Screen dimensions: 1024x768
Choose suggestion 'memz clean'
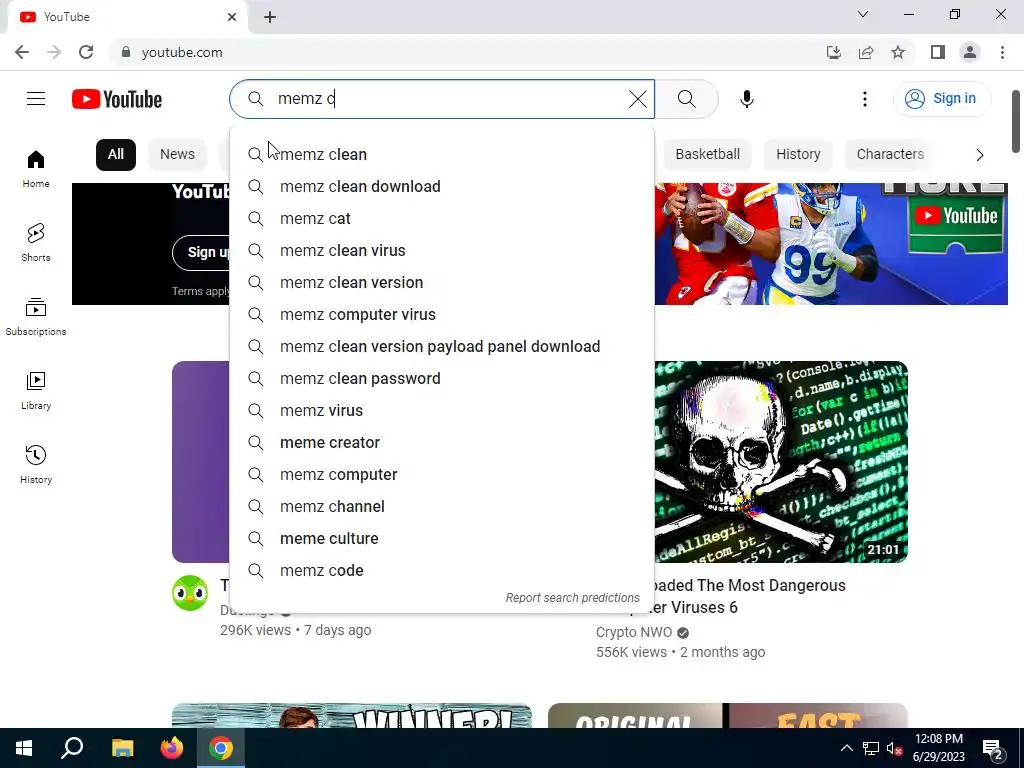coord(441,154)
